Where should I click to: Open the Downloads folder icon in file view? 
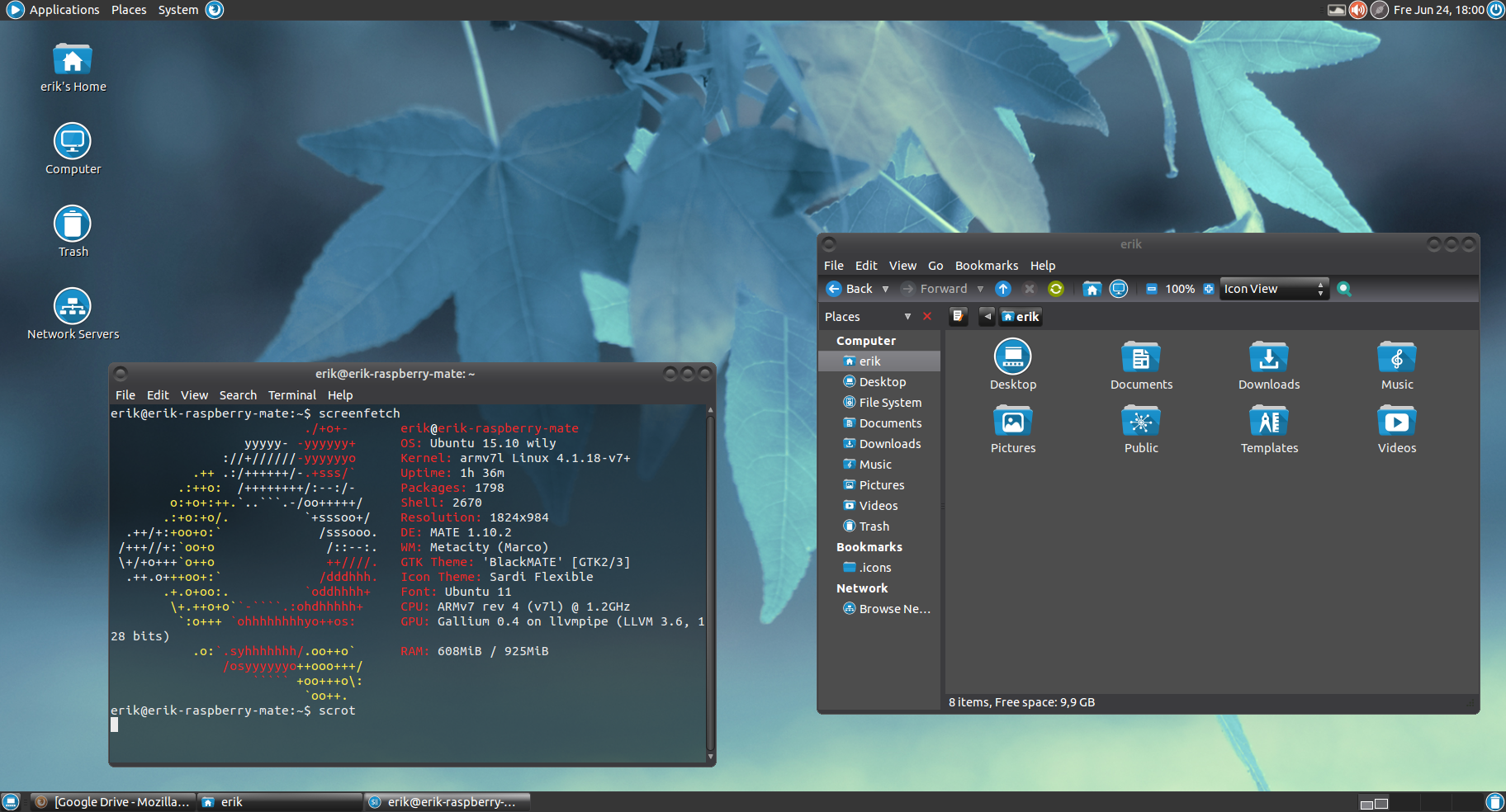click(1269, 365)
